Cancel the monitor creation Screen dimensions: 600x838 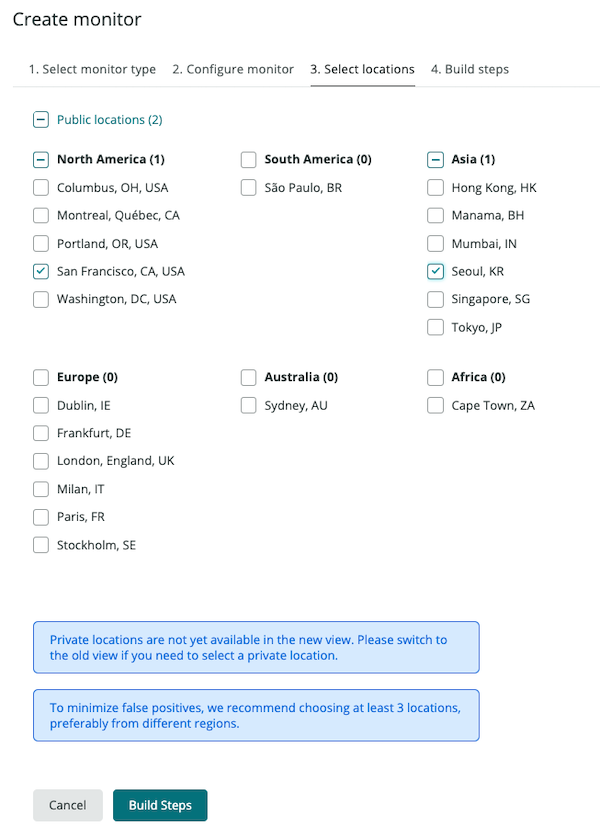[67, 805]
